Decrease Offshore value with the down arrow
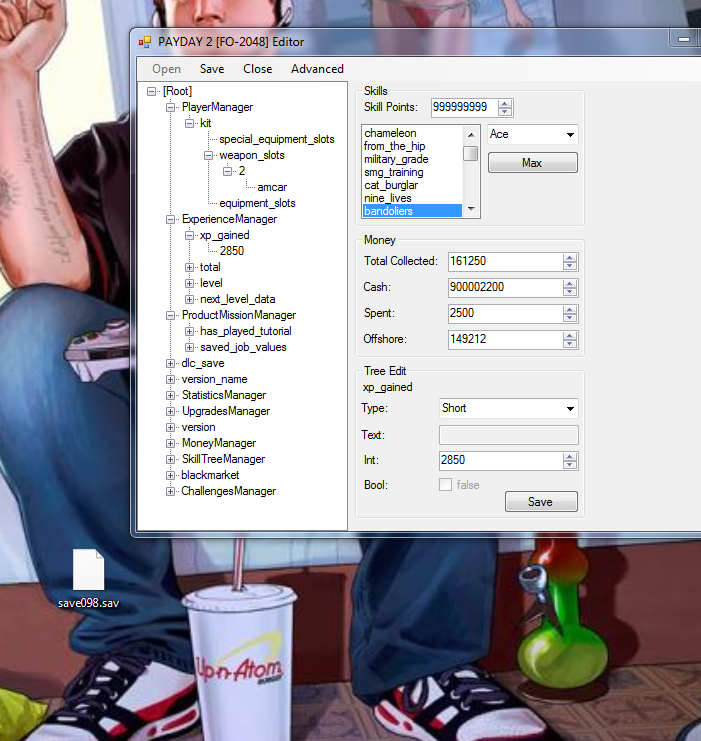The image size is (701, 741). [570, 345]
